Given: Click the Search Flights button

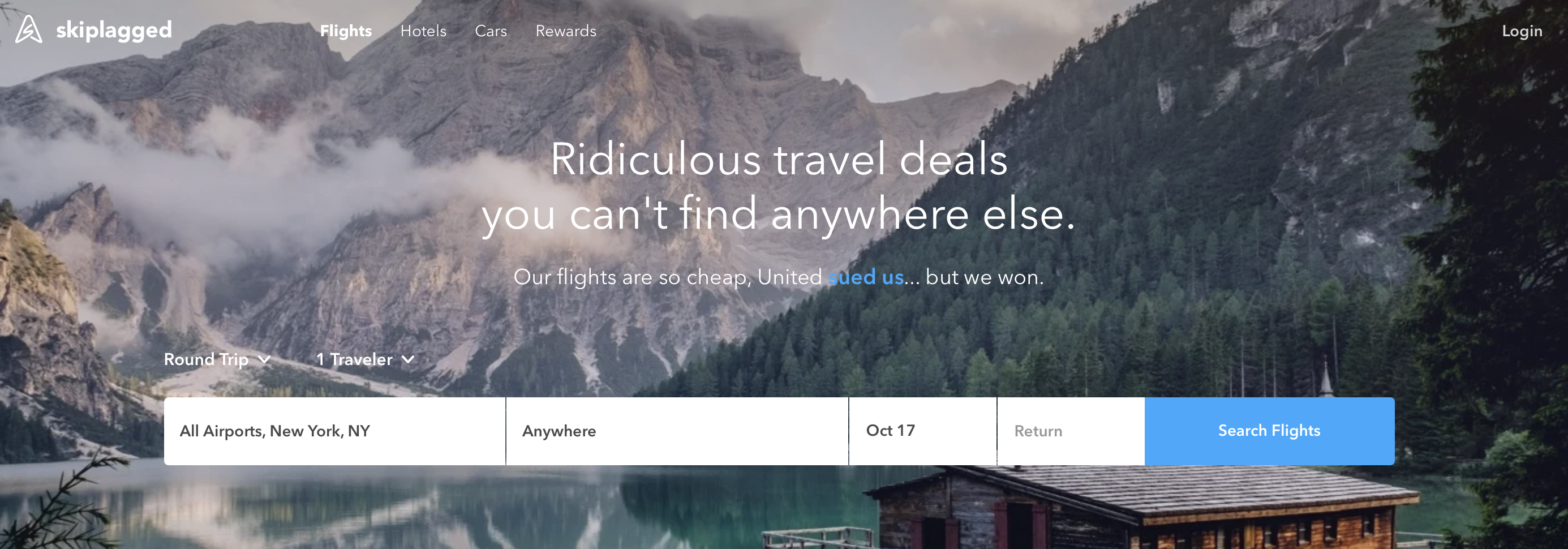Looking at the screenshot, I should [x=1269, y=431].
